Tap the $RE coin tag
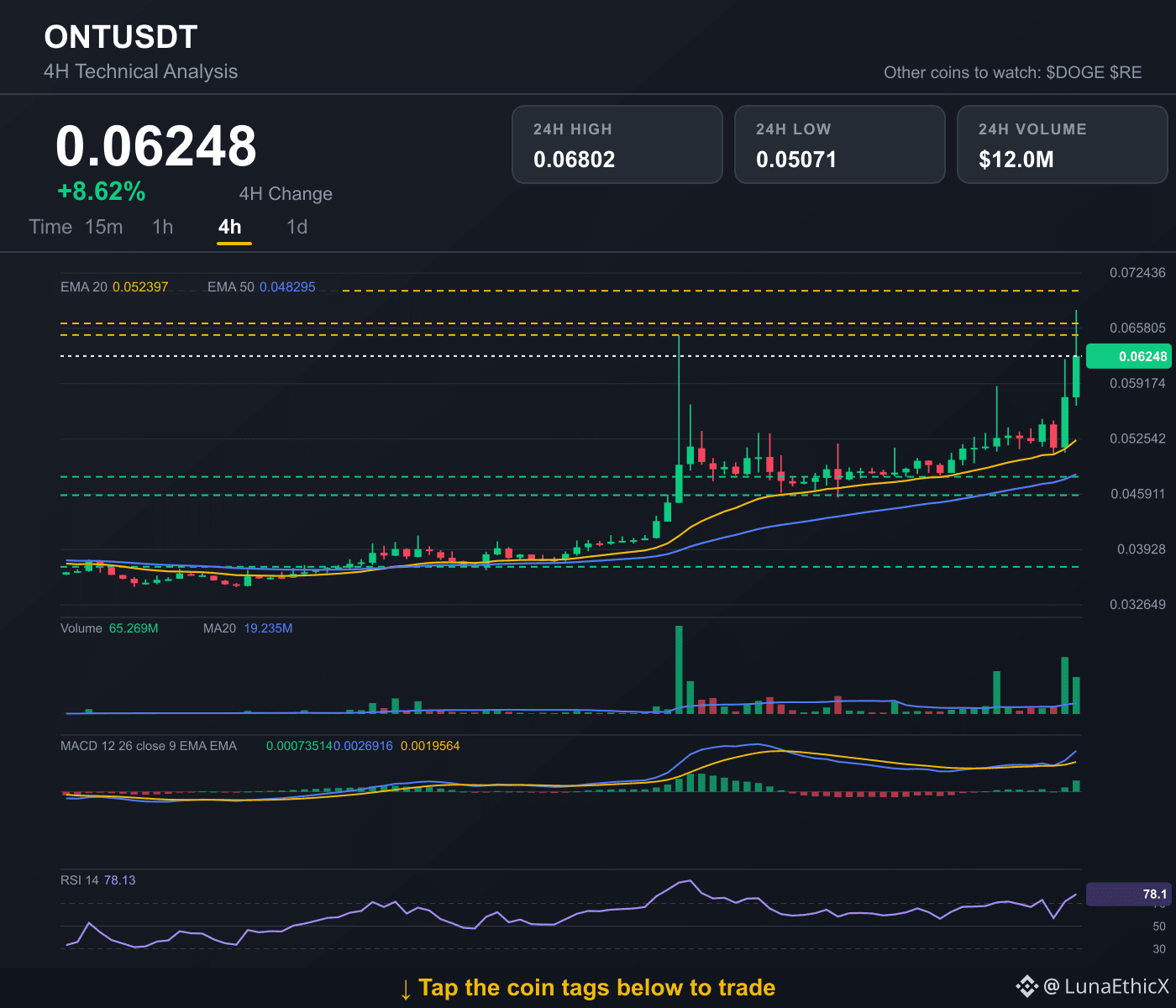1176x1008 pixels. (1126, 72)
